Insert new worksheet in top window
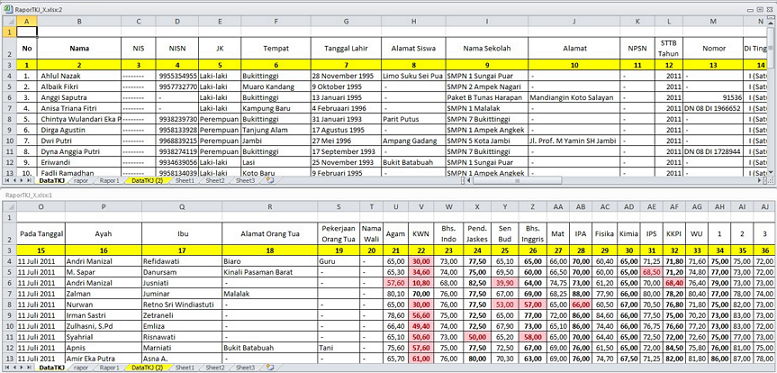The image size is (777, 373). tap(270, 181)
